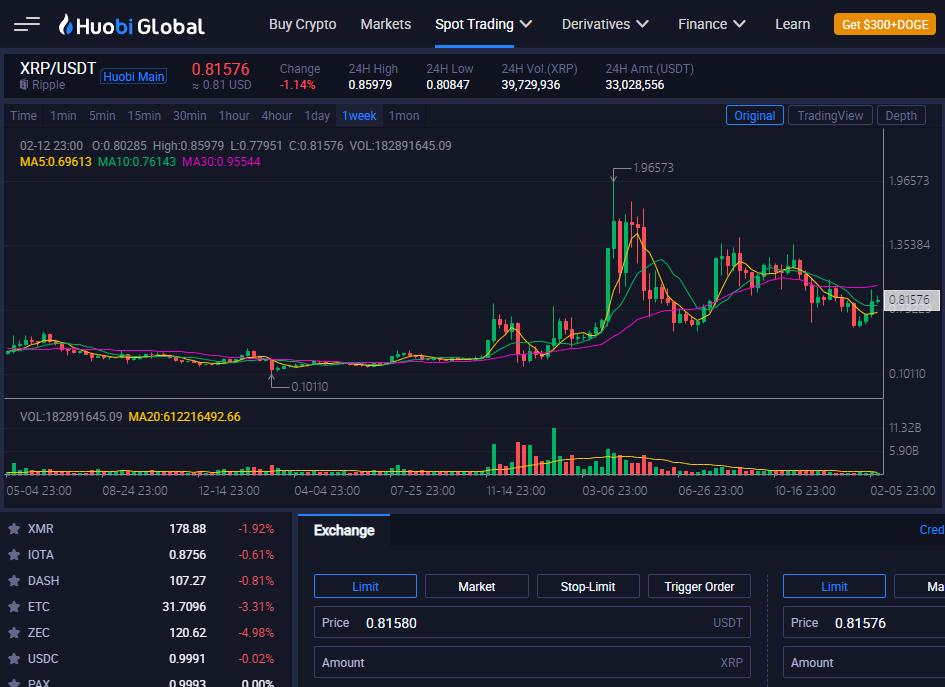Image resolution: width=945 pixels, height=687 pixels.
Task: Click ETC change -3.31%
Action: point(256,607)
